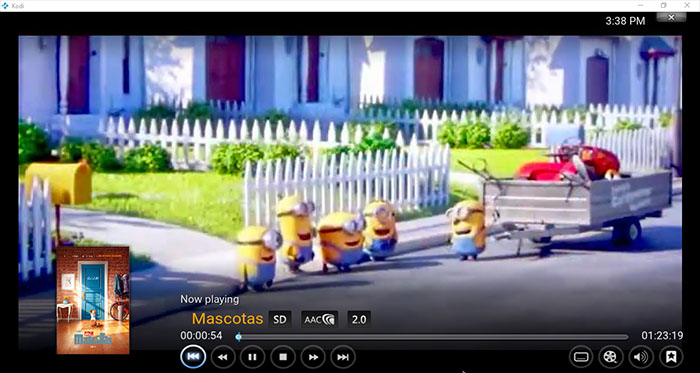This screenshot has height=373, width=700.
Task: Skip to next item button
Action: 343,357
